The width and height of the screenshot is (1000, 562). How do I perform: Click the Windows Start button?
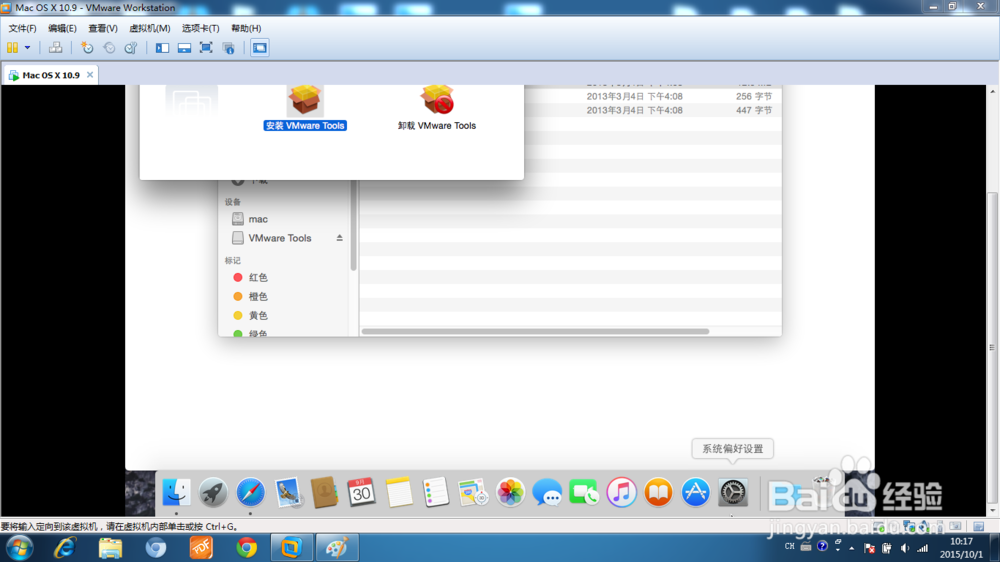click(x=19, y=548)
